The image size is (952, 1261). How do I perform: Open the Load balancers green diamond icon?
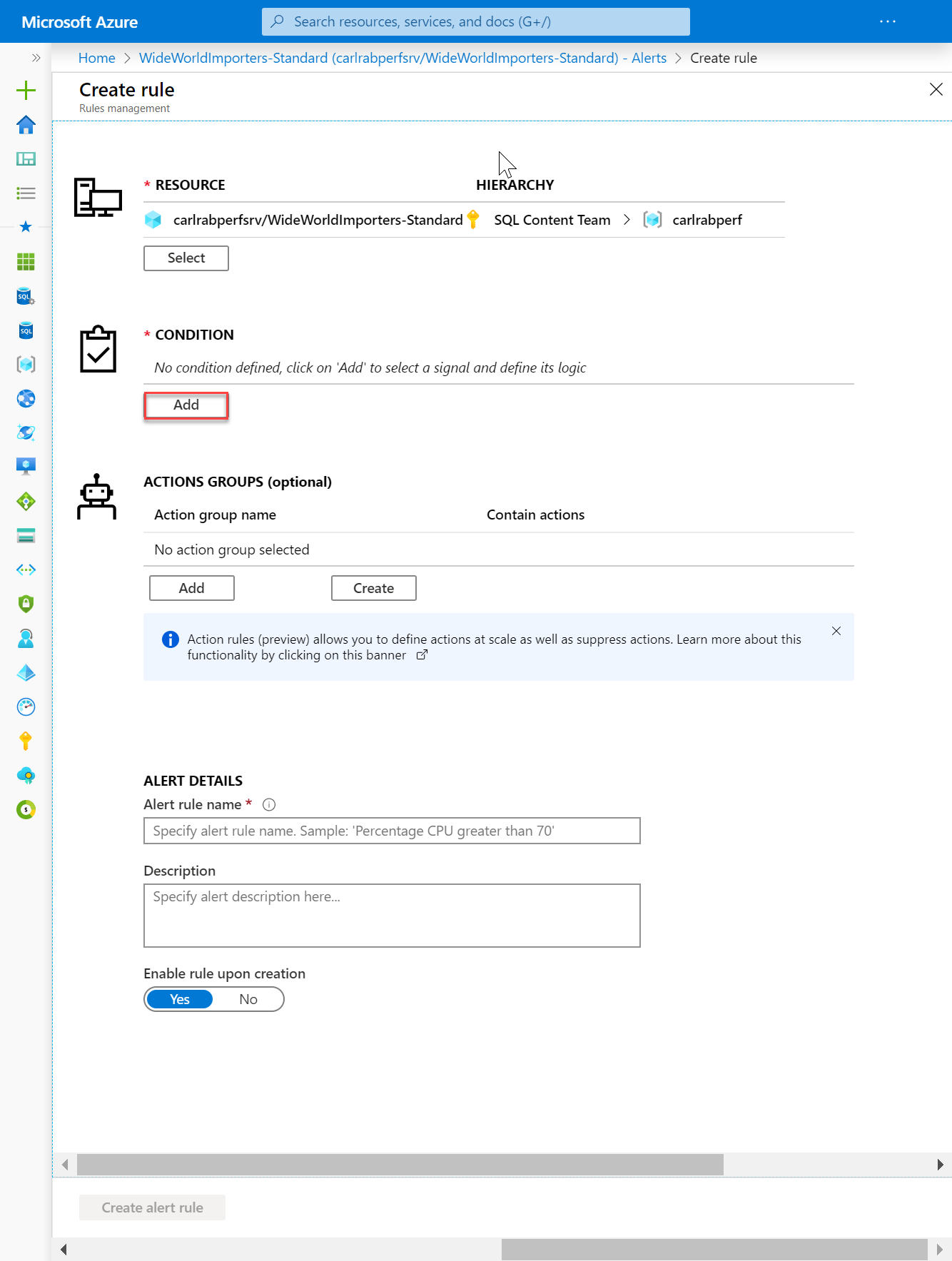pos(26,501)
